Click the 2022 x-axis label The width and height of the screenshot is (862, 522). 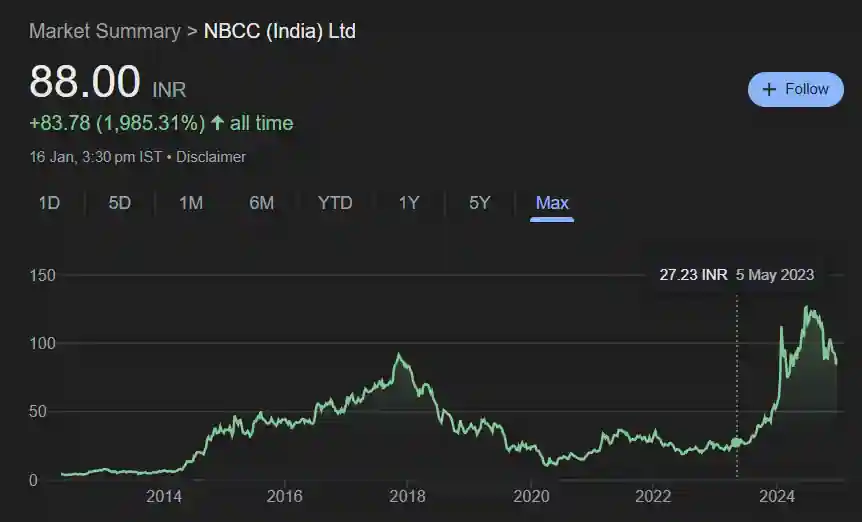653,496
